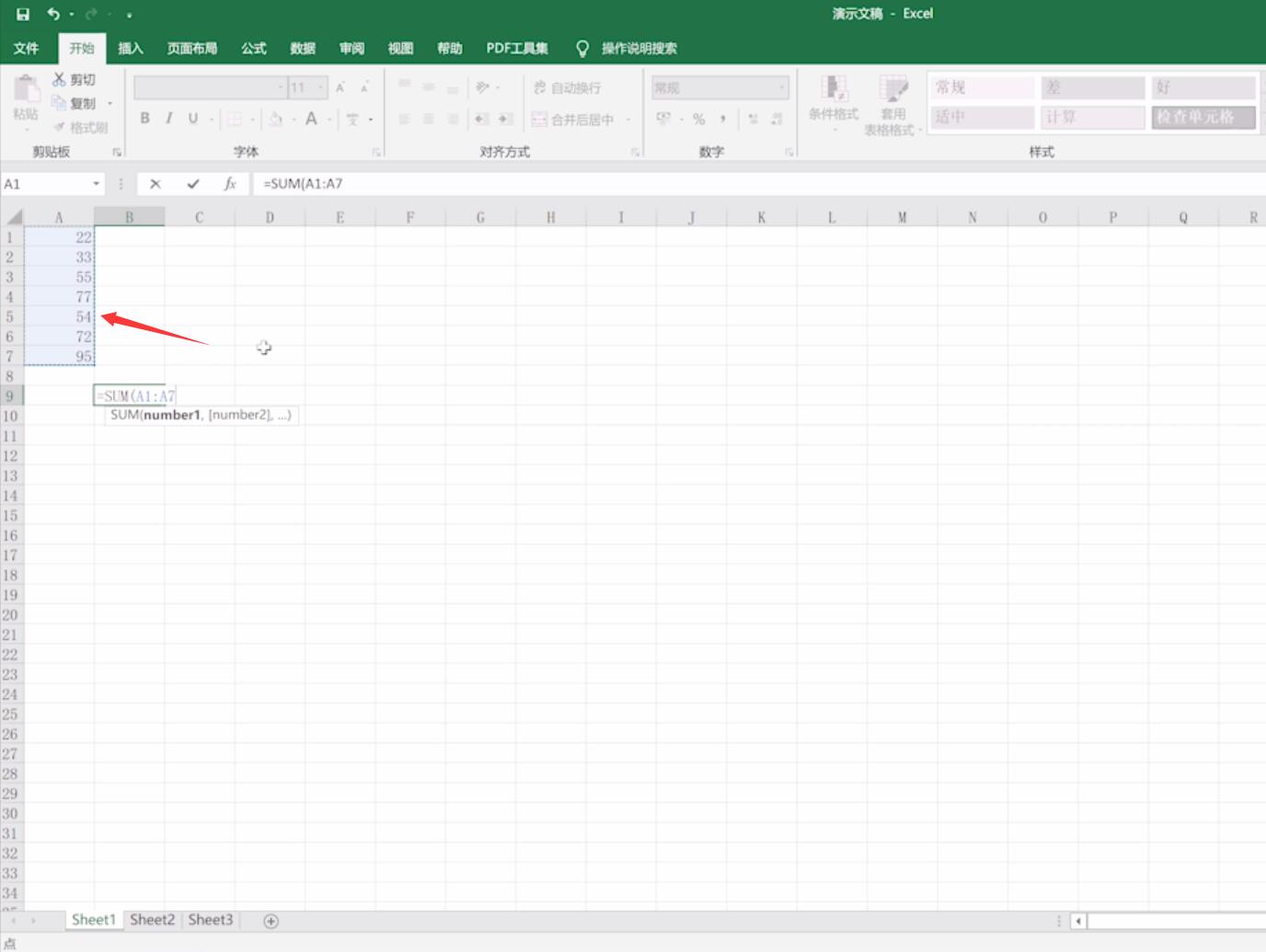The image size is (1266, 952).
Task: Switch to Sheet2 tab
Action: 152,920
